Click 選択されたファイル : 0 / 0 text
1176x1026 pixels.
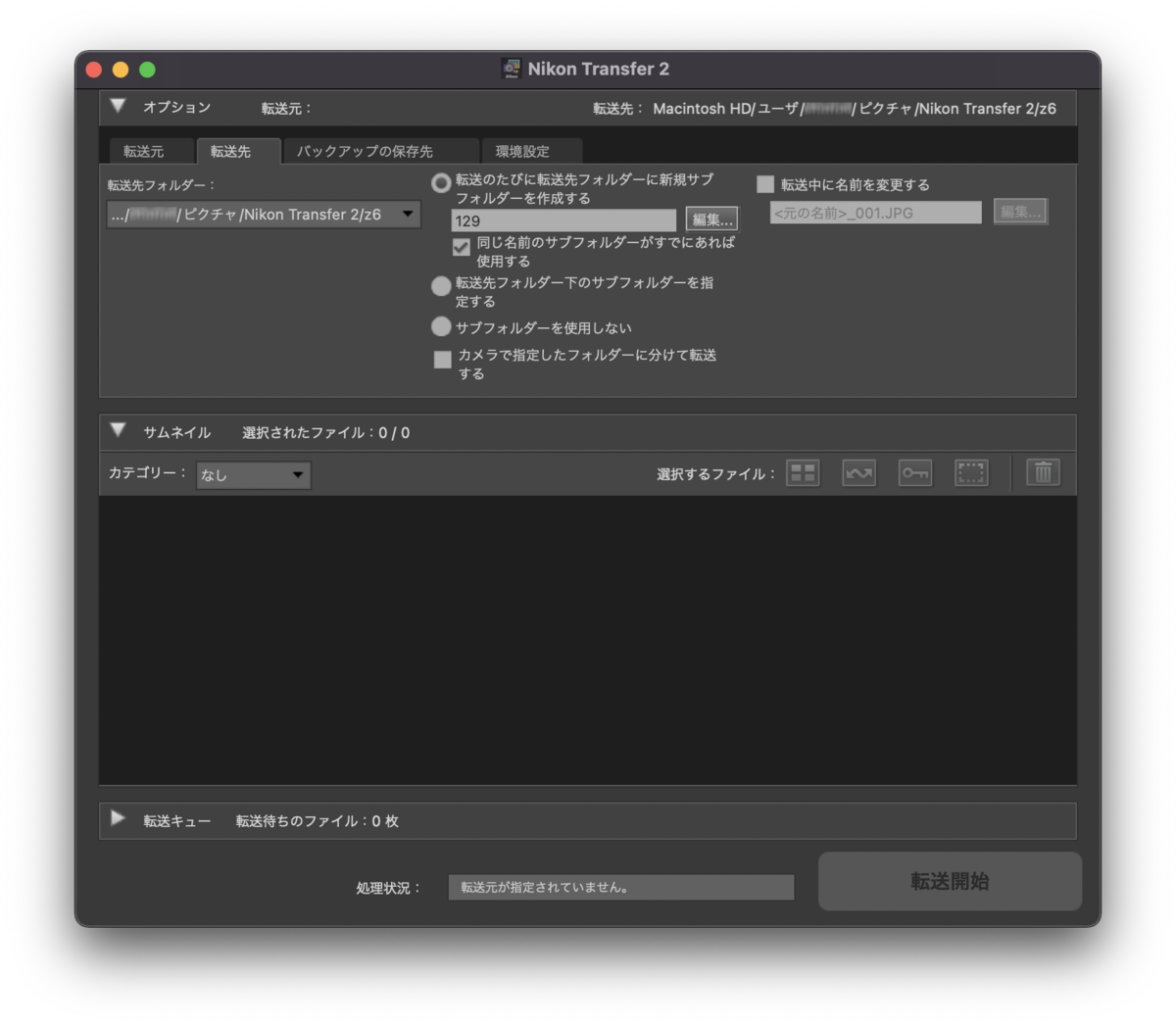[x=326, y=432]
